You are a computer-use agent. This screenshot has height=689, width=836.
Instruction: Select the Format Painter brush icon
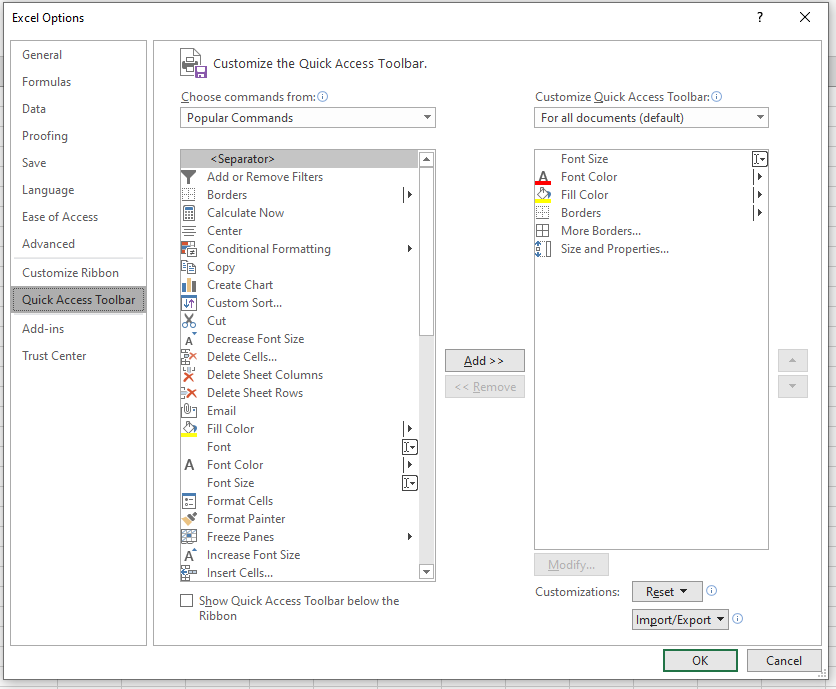pyautogui.click(x=189, y=519)
